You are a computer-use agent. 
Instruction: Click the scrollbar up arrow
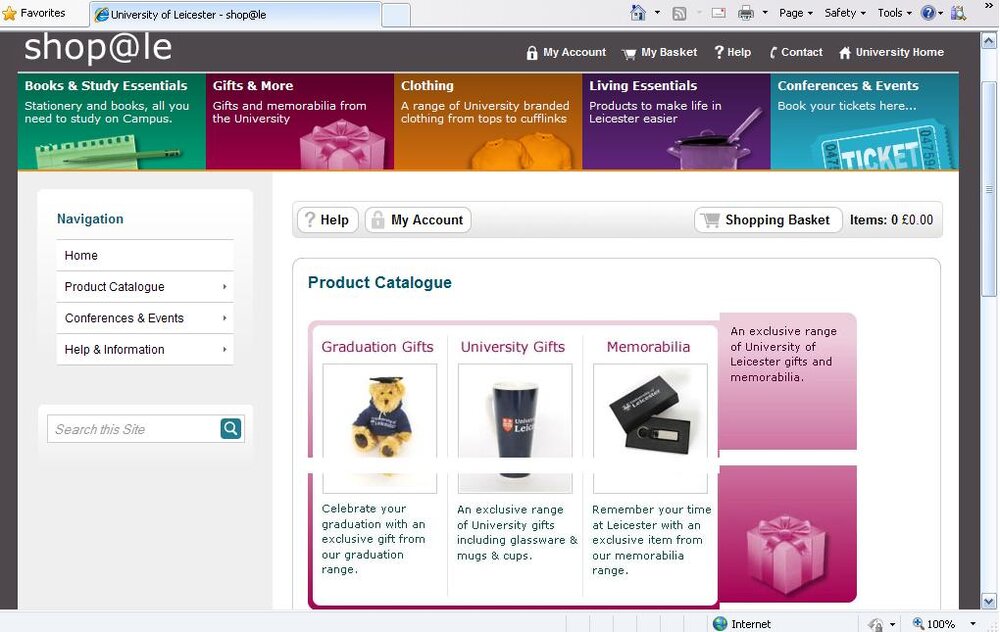(989, 41)
